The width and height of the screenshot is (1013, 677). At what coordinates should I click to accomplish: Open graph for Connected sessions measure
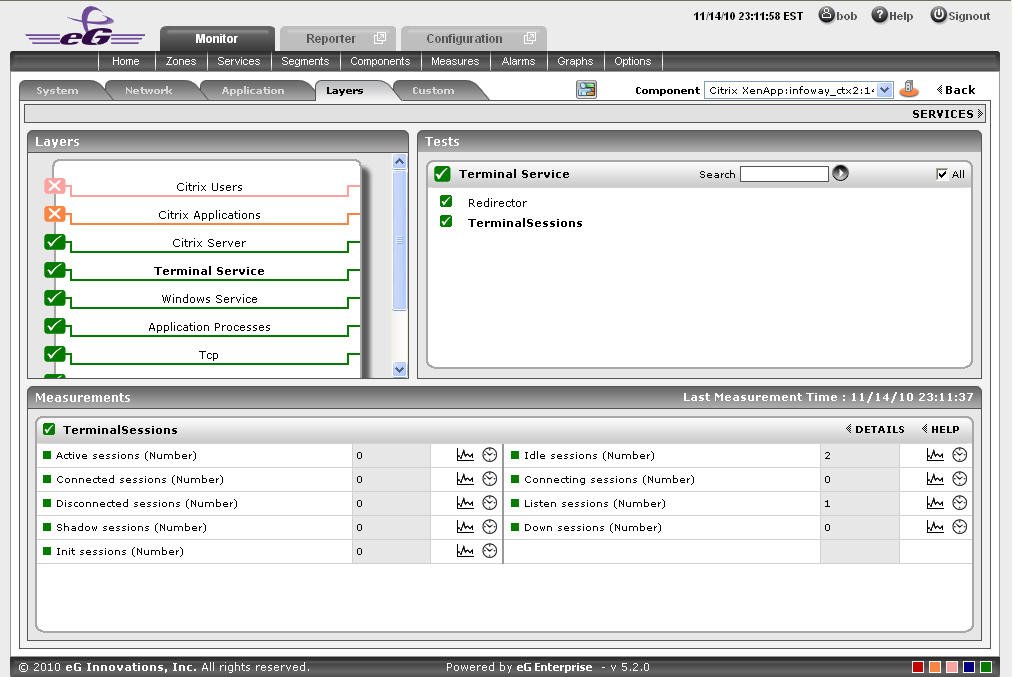[x=465, y=479]
